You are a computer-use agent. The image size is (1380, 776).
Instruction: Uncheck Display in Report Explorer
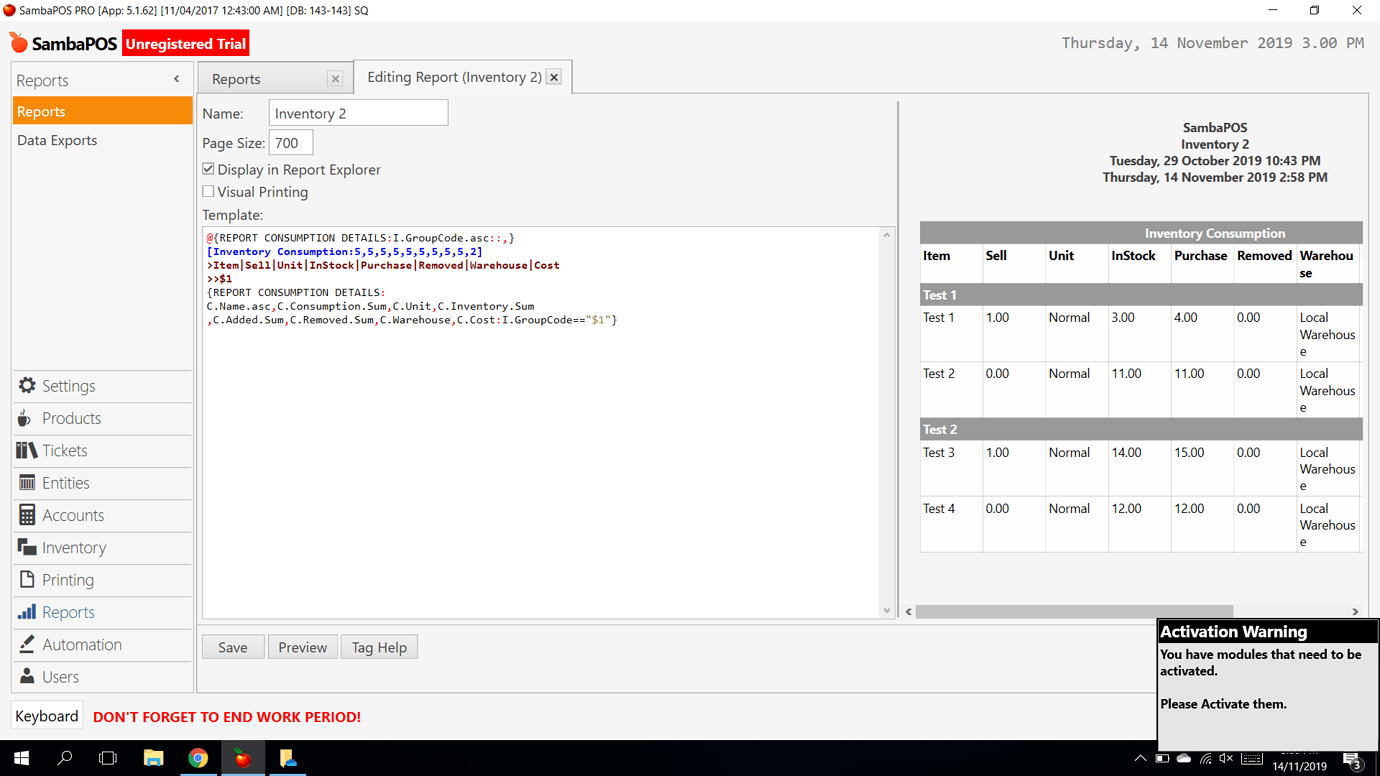[x=208, y=168]
